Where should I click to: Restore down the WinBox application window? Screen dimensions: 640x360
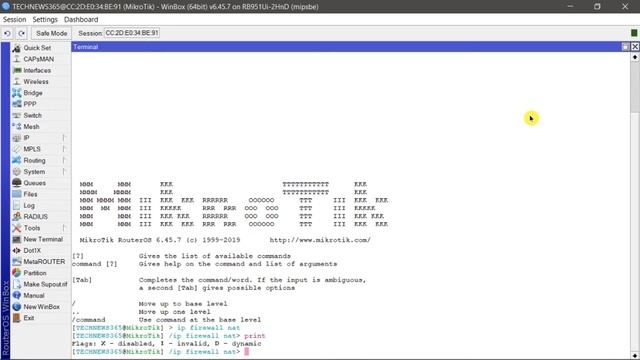coord(597,7)
